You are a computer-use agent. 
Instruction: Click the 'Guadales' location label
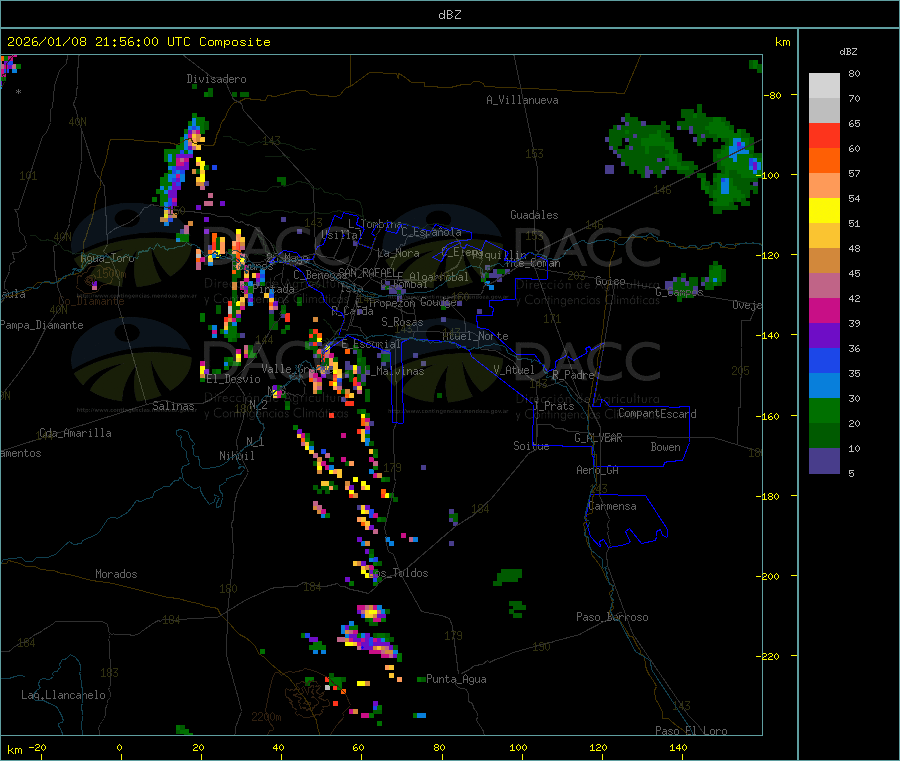(534, 215)
